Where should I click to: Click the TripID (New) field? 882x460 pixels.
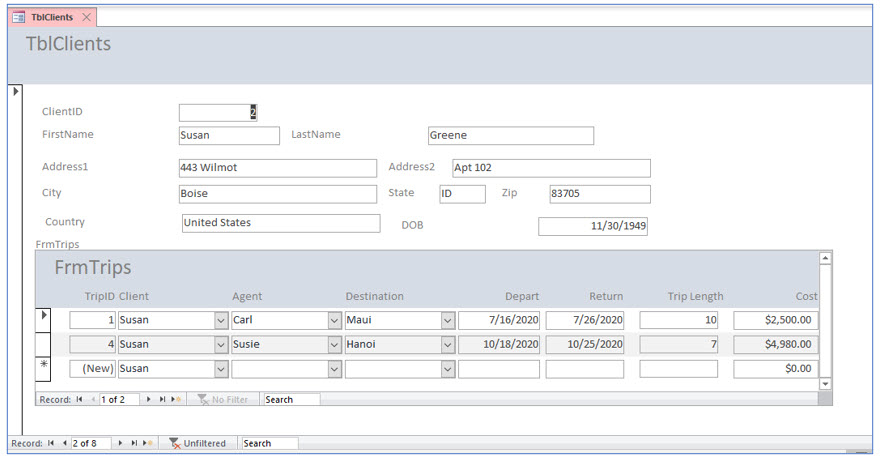93,369
